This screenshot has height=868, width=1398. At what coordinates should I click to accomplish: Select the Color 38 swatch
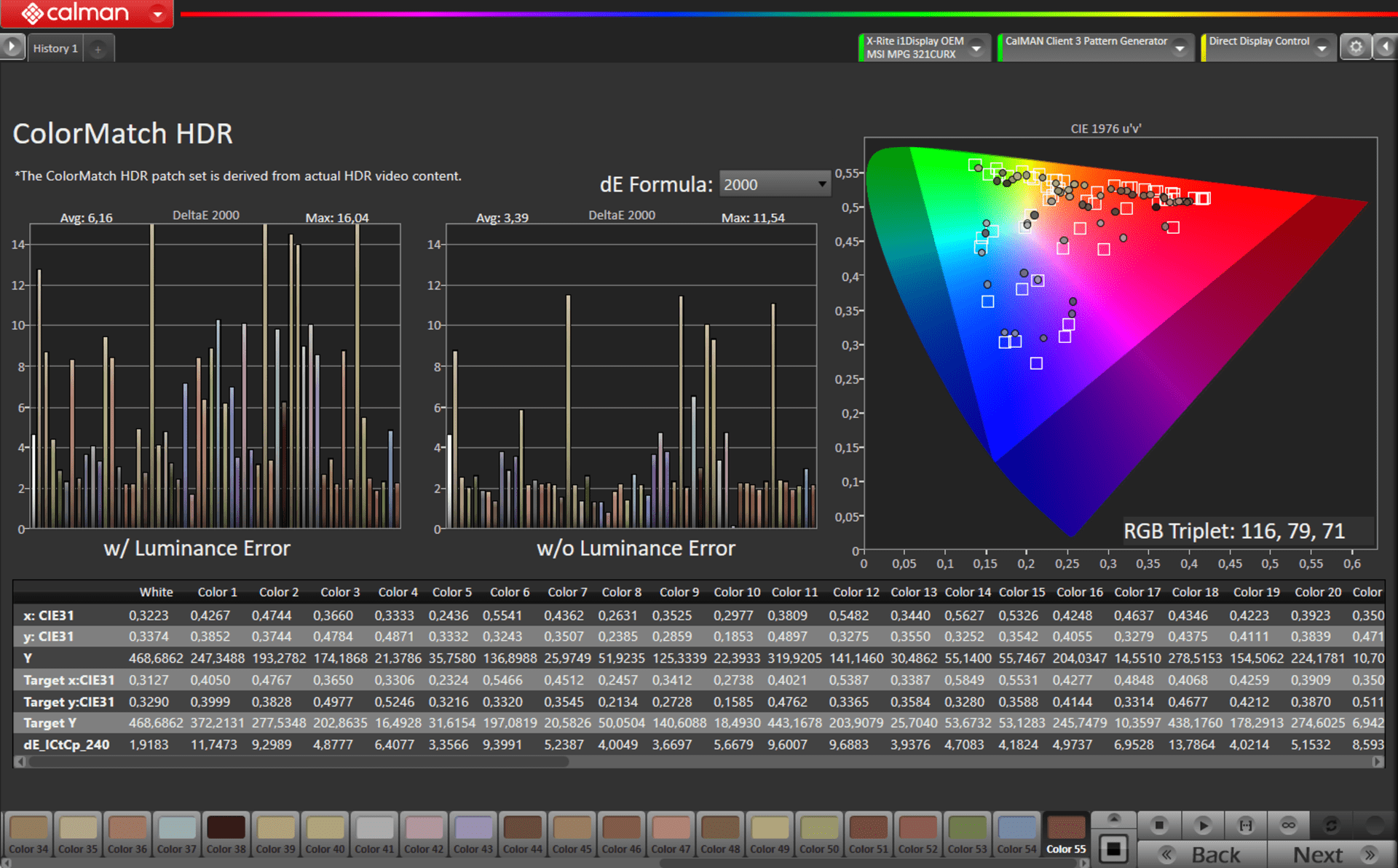tap(226, 835)
